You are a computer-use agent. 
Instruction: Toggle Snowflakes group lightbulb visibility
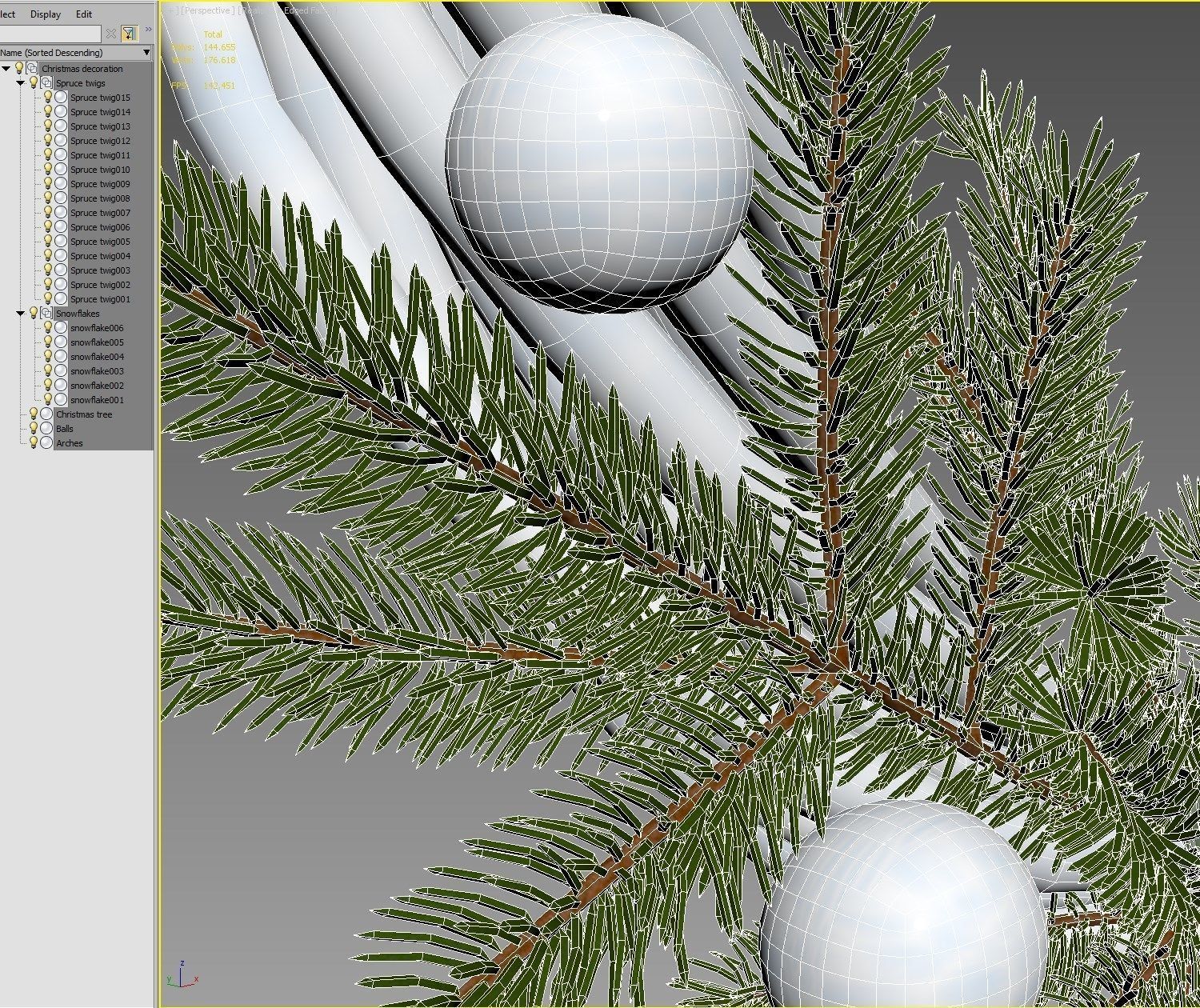point(34,313)
